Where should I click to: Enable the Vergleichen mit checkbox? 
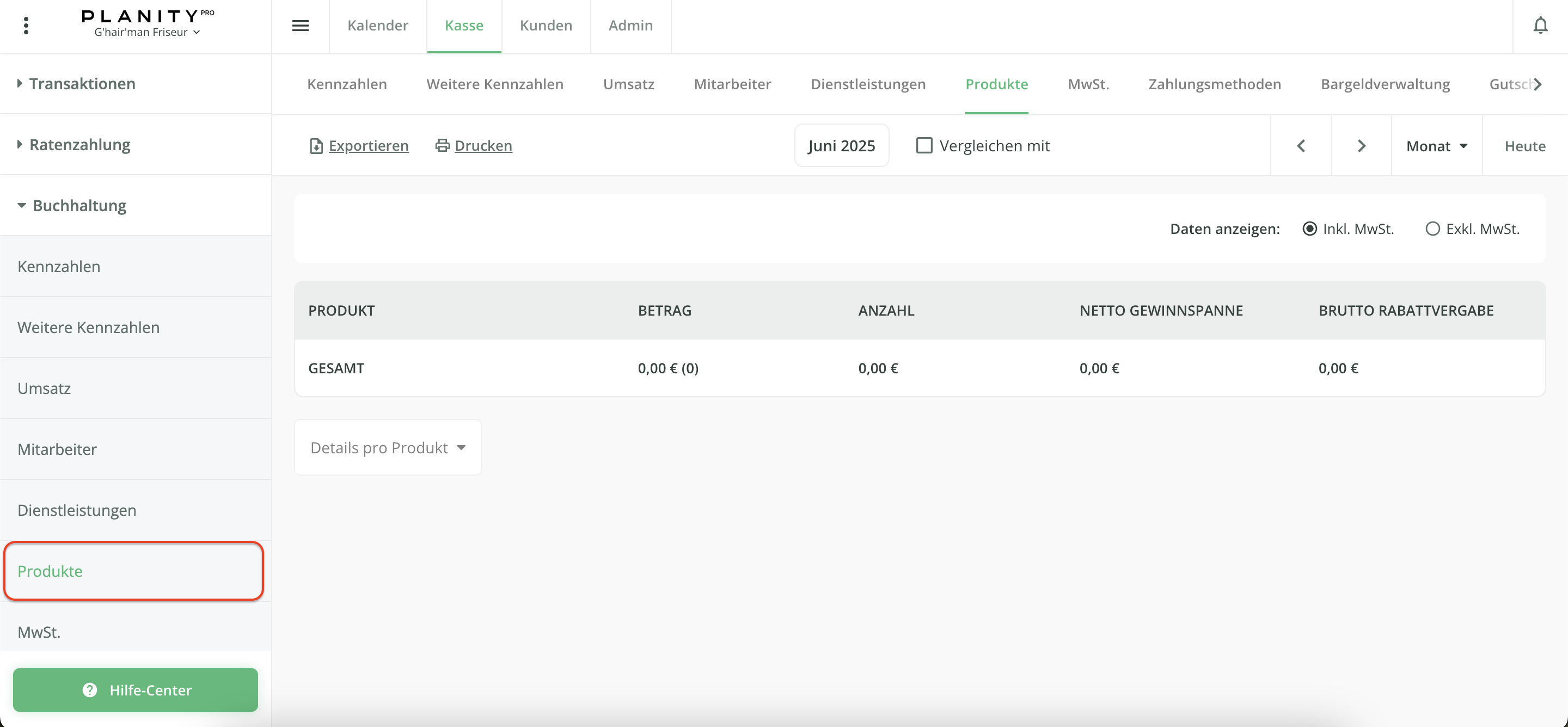(923, 145)
